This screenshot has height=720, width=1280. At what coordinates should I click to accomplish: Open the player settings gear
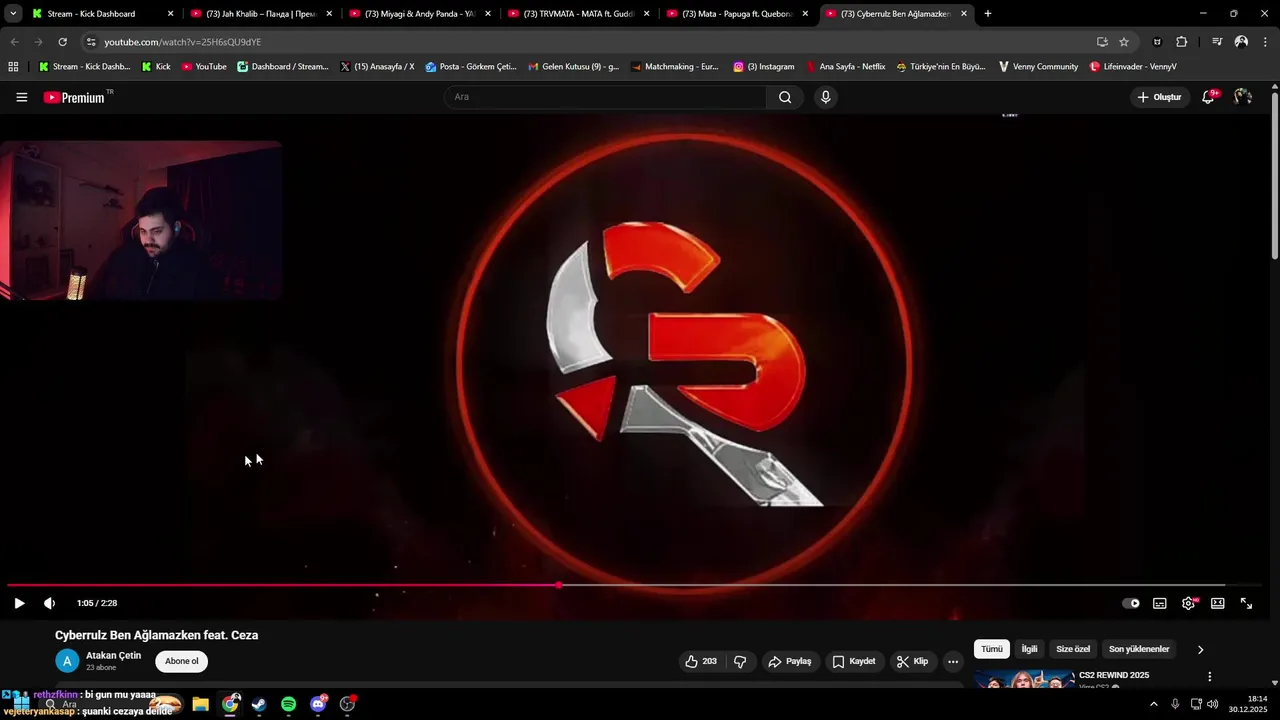[x=1189, y=603]
